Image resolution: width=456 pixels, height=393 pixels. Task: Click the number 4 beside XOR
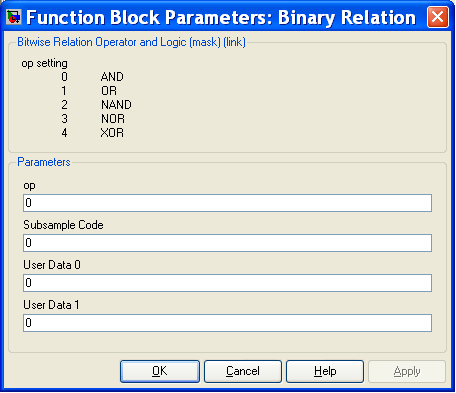click(x=64, y=133)
